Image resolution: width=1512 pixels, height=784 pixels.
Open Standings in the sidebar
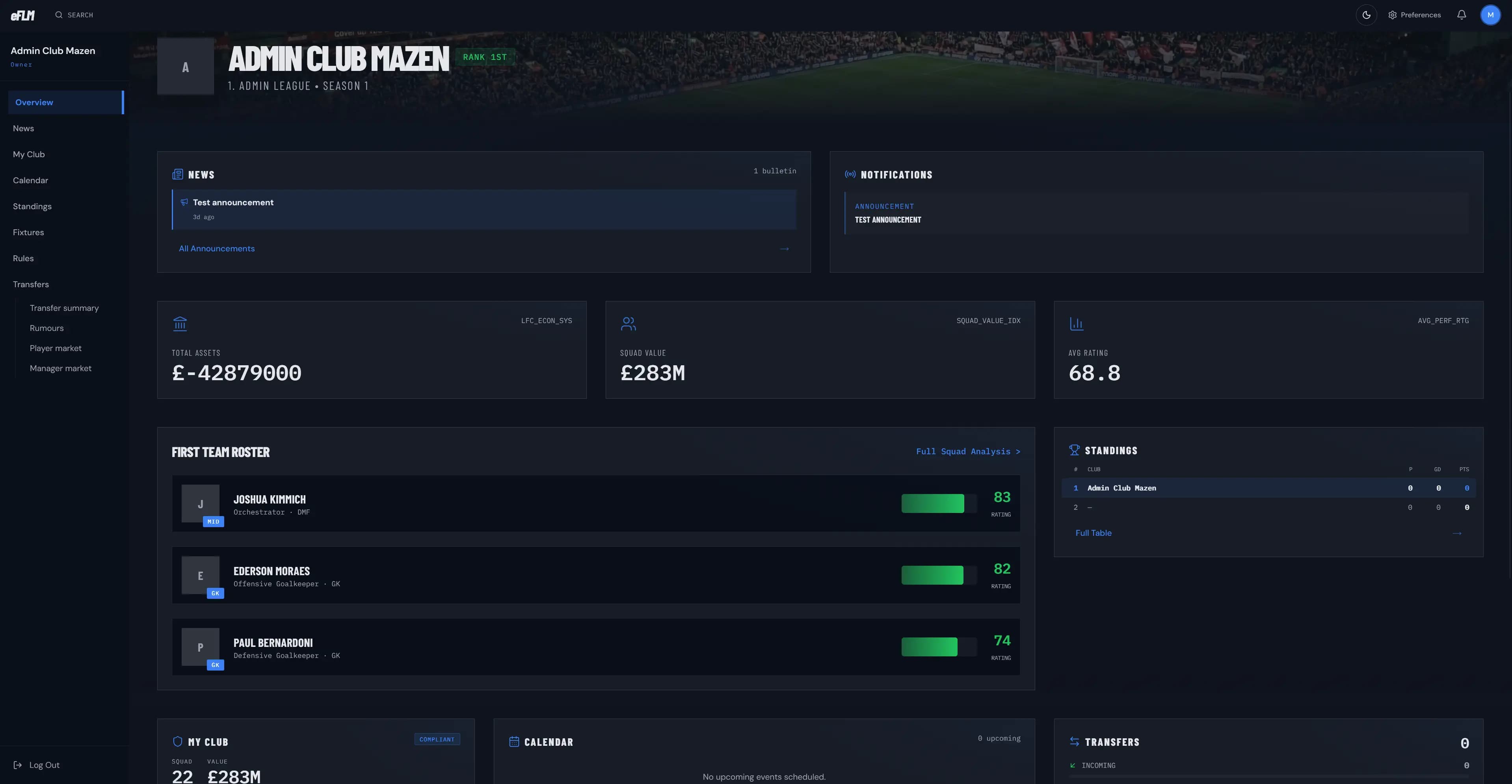point(32,206)
